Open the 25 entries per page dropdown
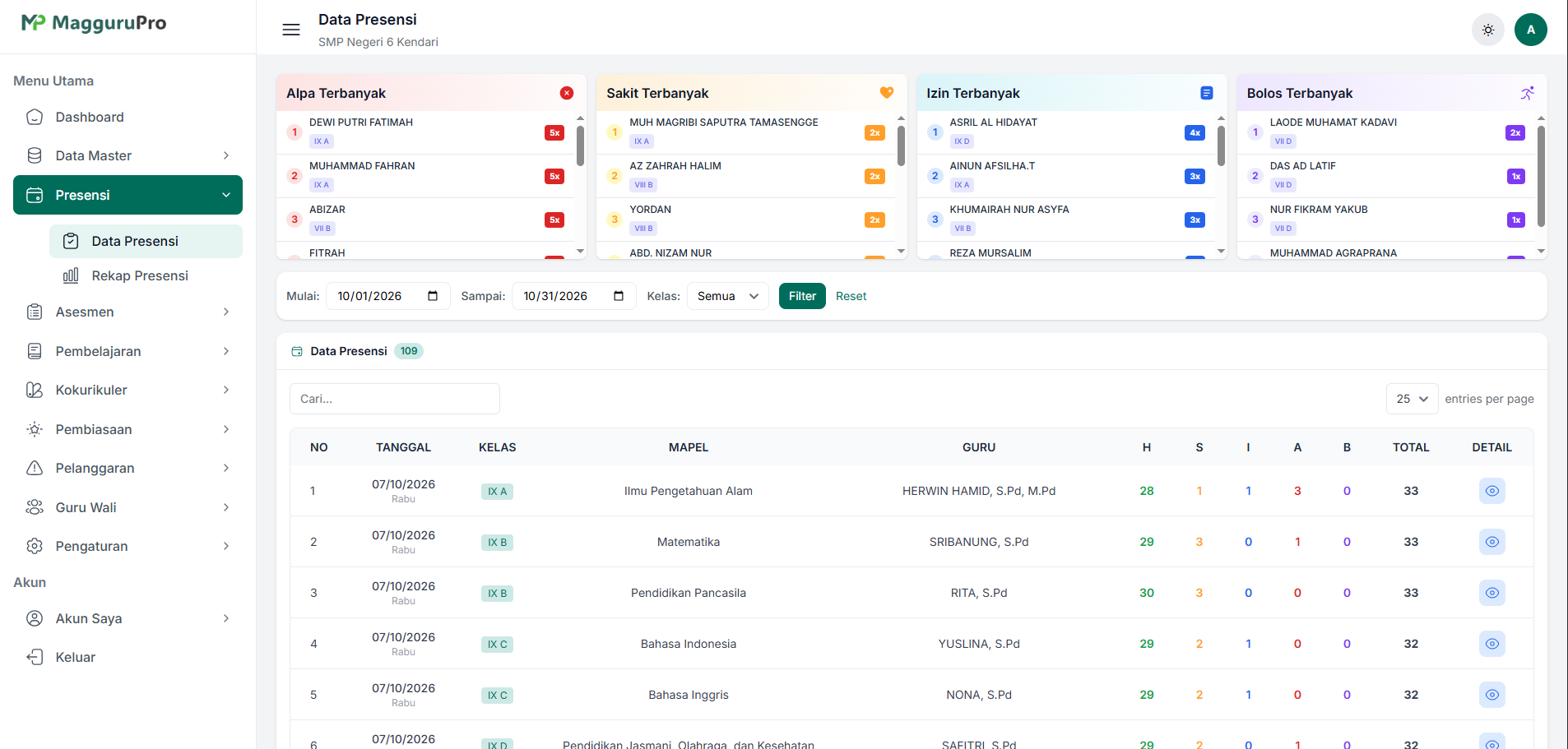Image resolution: width=1568 pixels, height=749 pixels. tap(1412, 399)
